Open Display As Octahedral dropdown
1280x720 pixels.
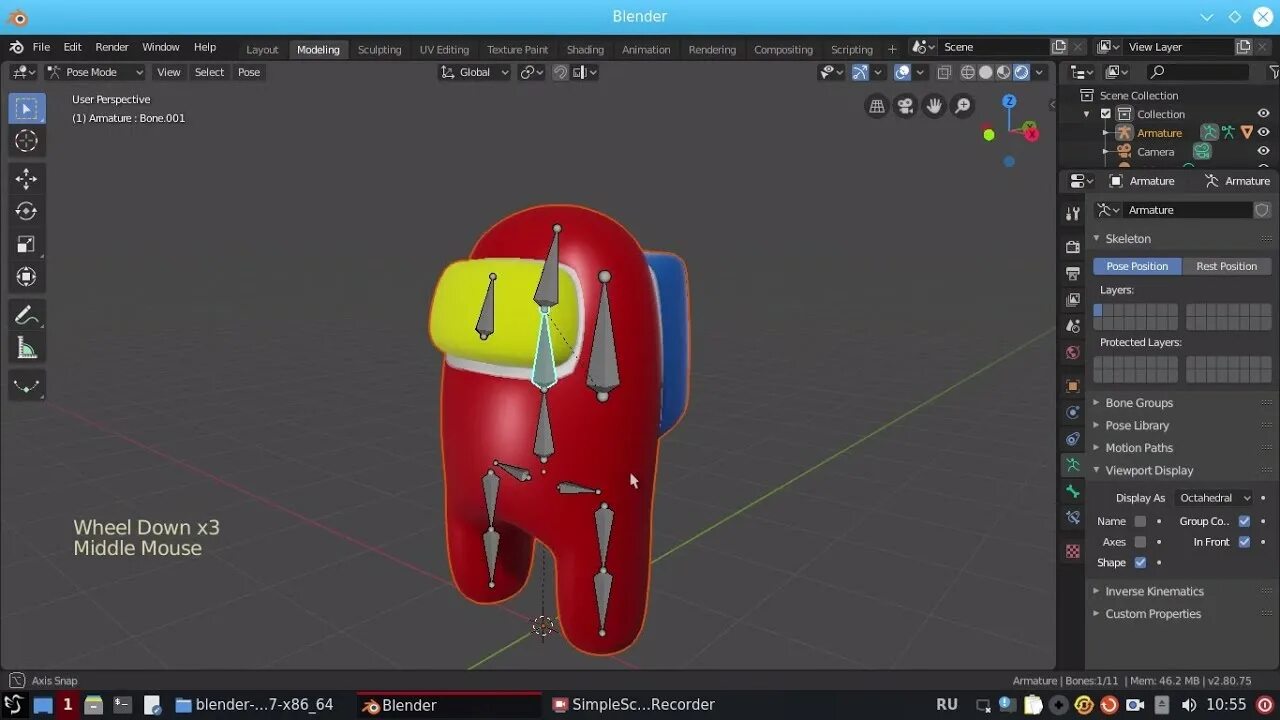(1214, 498)
